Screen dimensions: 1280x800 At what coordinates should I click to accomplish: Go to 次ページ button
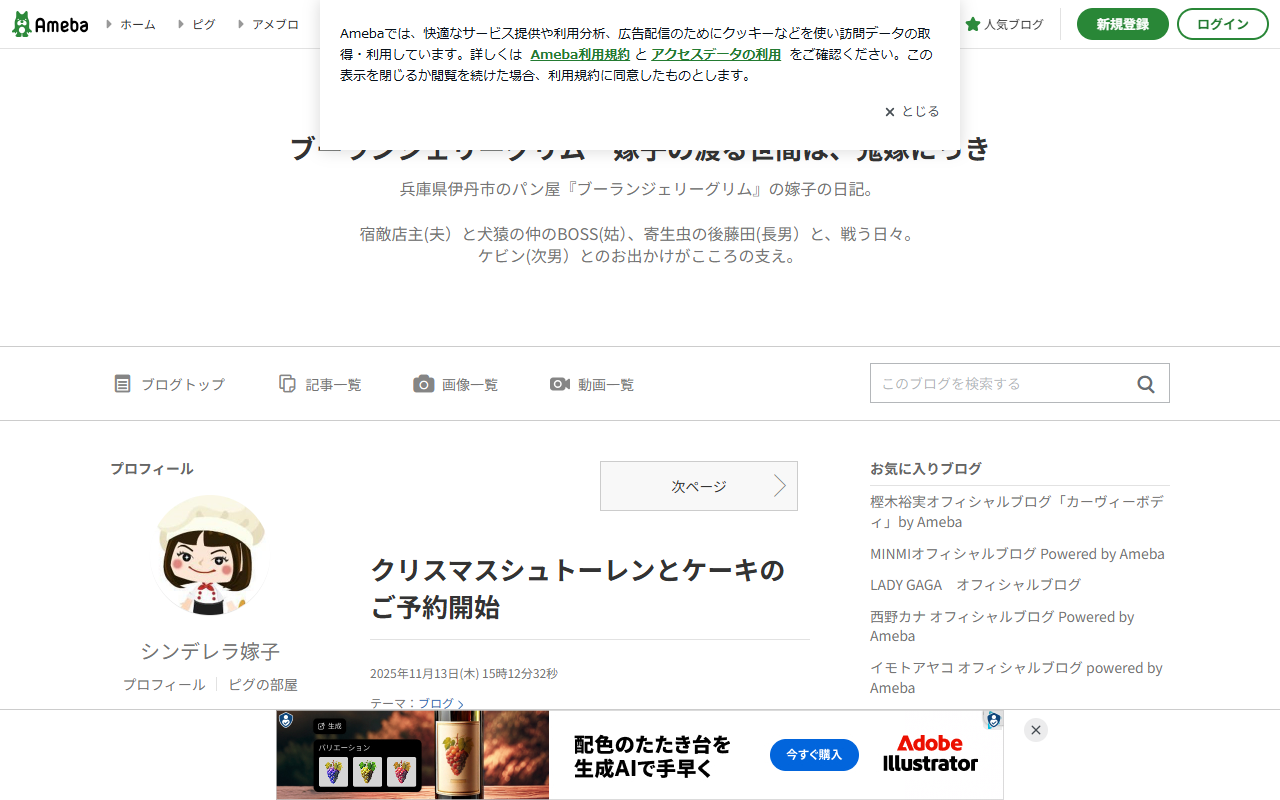pos(699,486)
